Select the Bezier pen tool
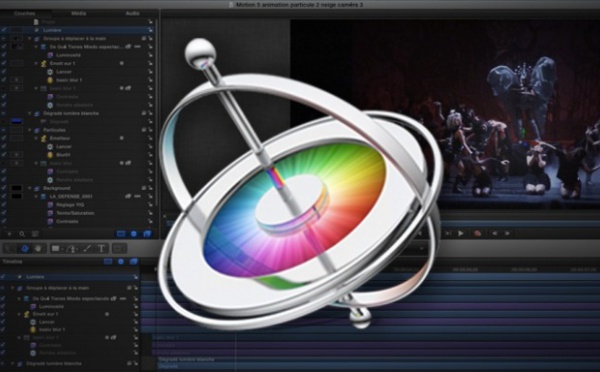The image size is (600, 372). pyautogui.click(x=71, y=249)
